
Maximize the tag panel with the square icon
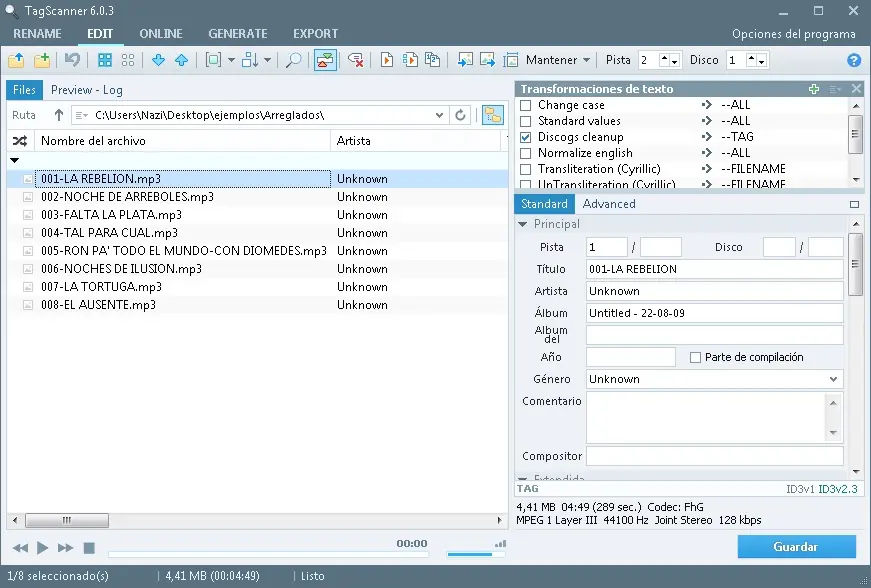854,204
